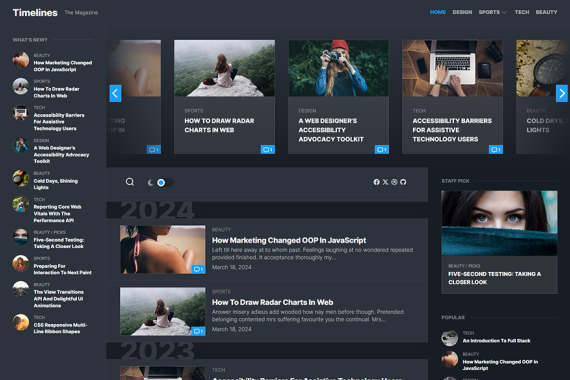Open carousel title Accessibility Barriers For Assistive Technology

pyautogui.click(x=452, y=130)
